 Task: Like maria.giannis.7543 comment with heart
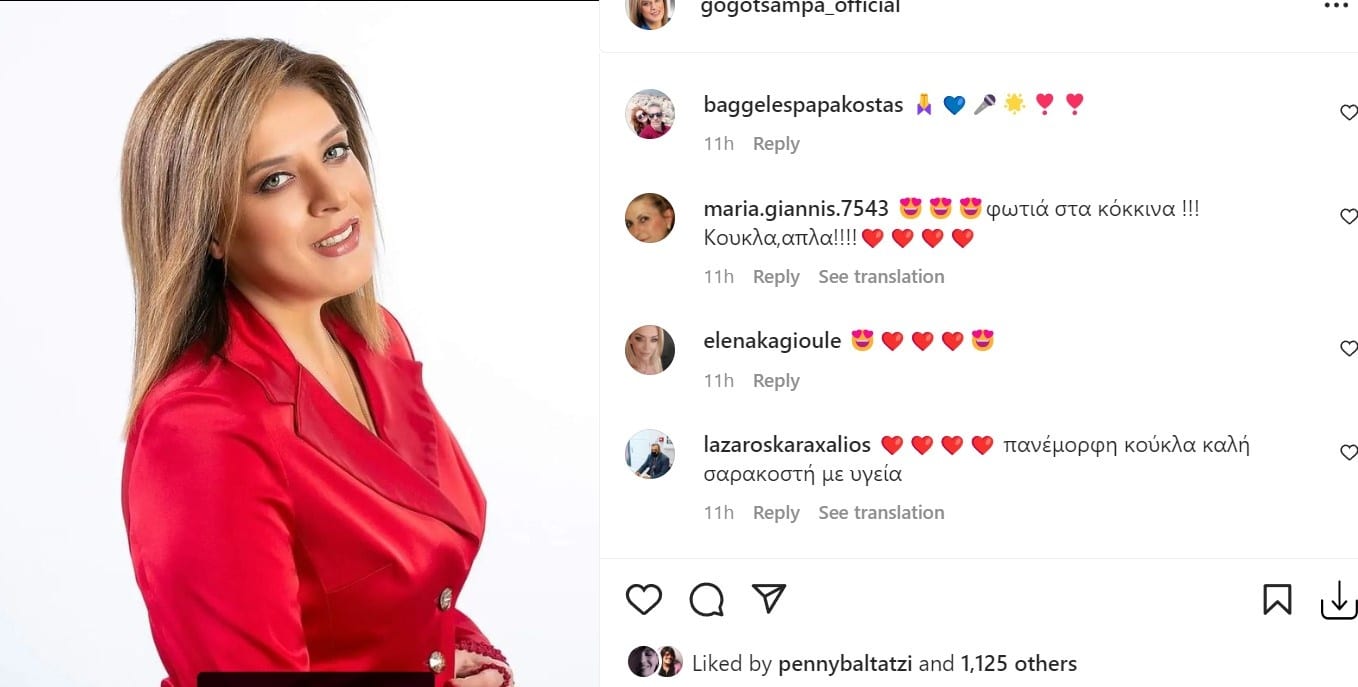pyautogui.click(x=1348, y=216)
